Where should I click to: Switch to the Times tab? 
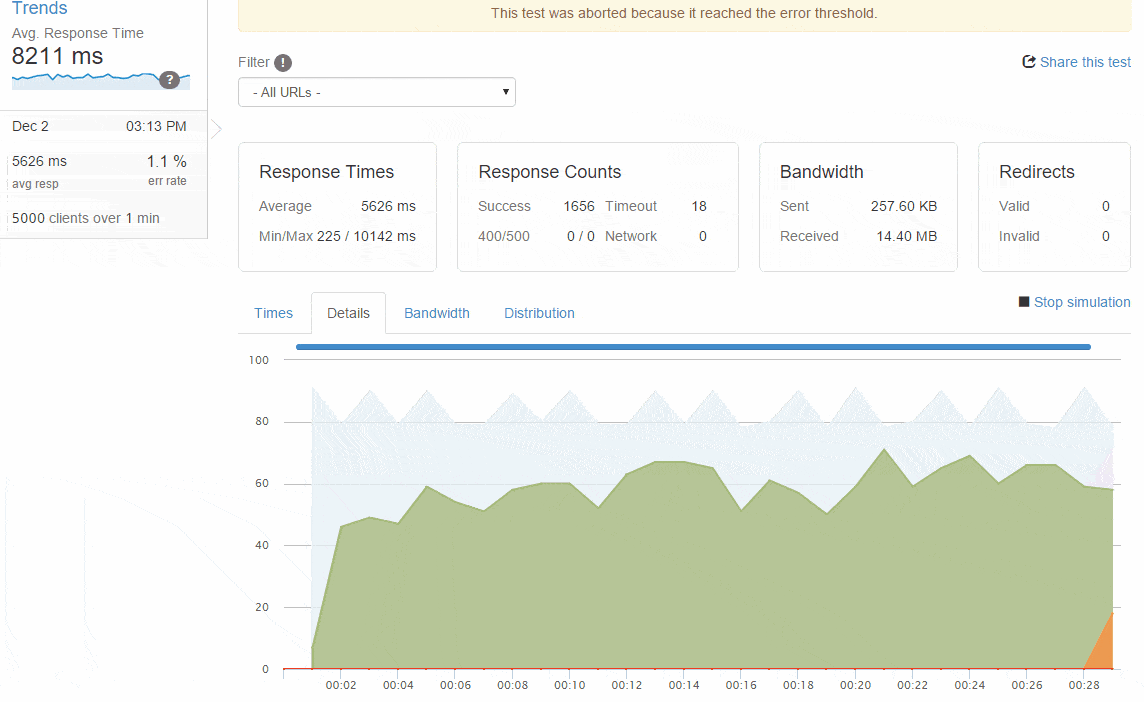(x=274, y=313)
